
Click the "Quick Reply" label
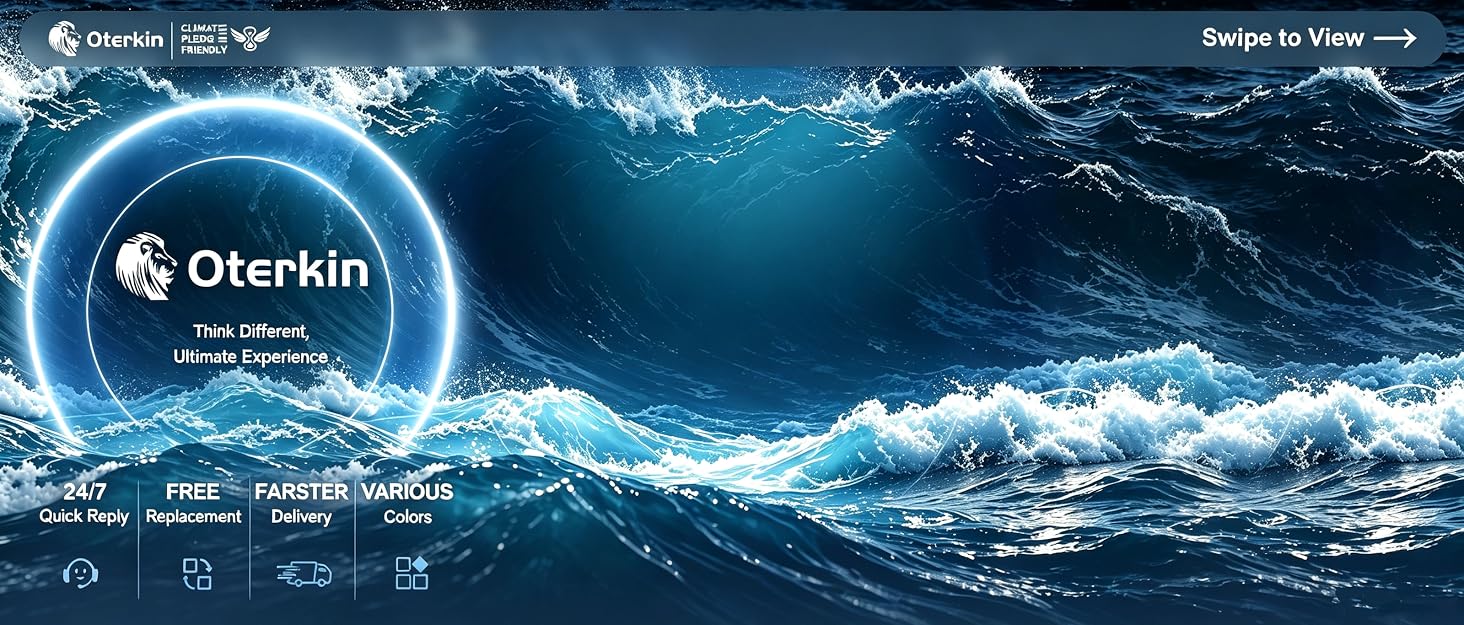tap(84, 517)
